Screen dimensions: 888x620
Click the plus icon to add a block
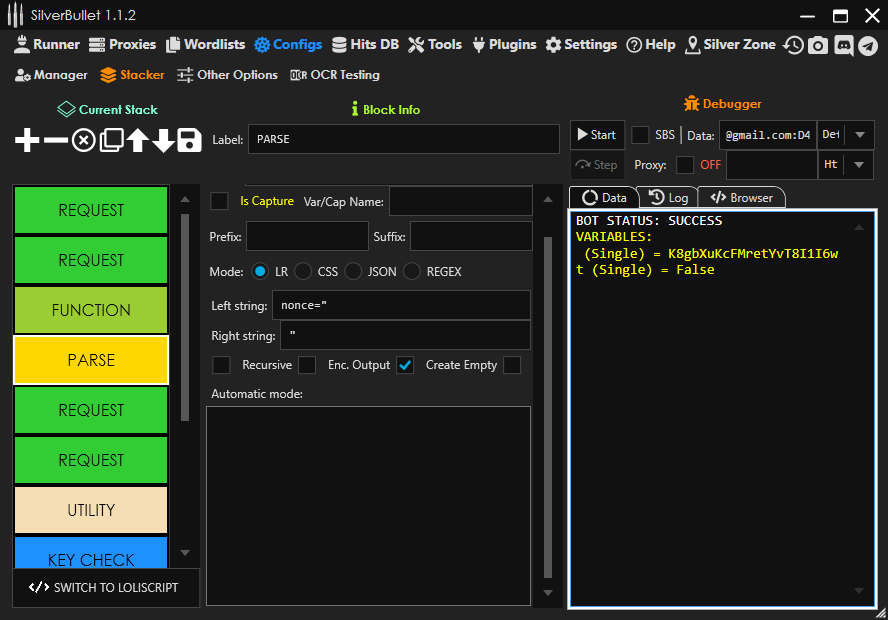[x=28, y=140]
